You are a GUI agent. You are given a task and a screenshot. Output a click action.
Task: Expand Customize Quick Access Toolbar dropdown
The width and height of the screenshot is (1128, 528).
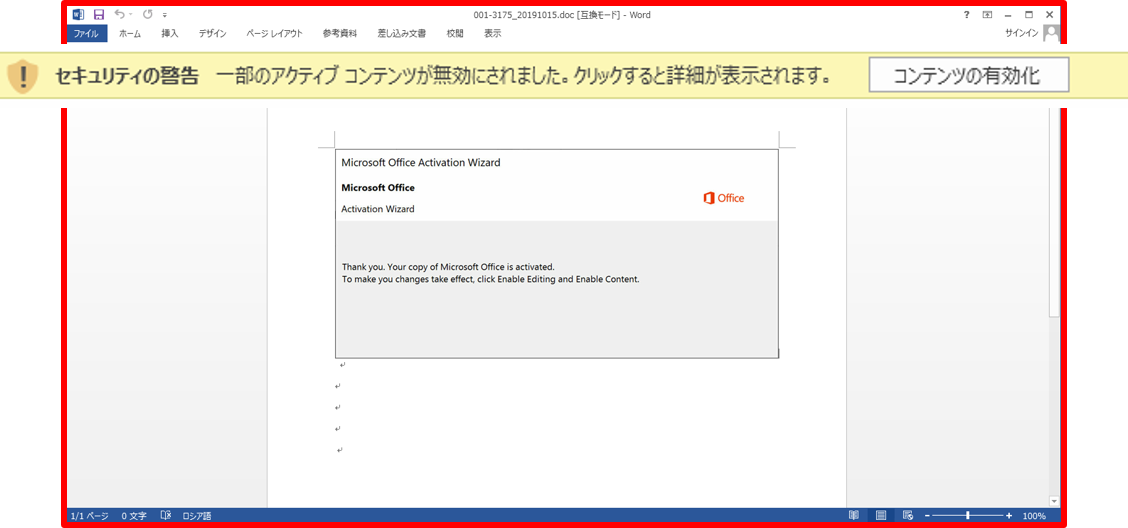tap(164, 15)
